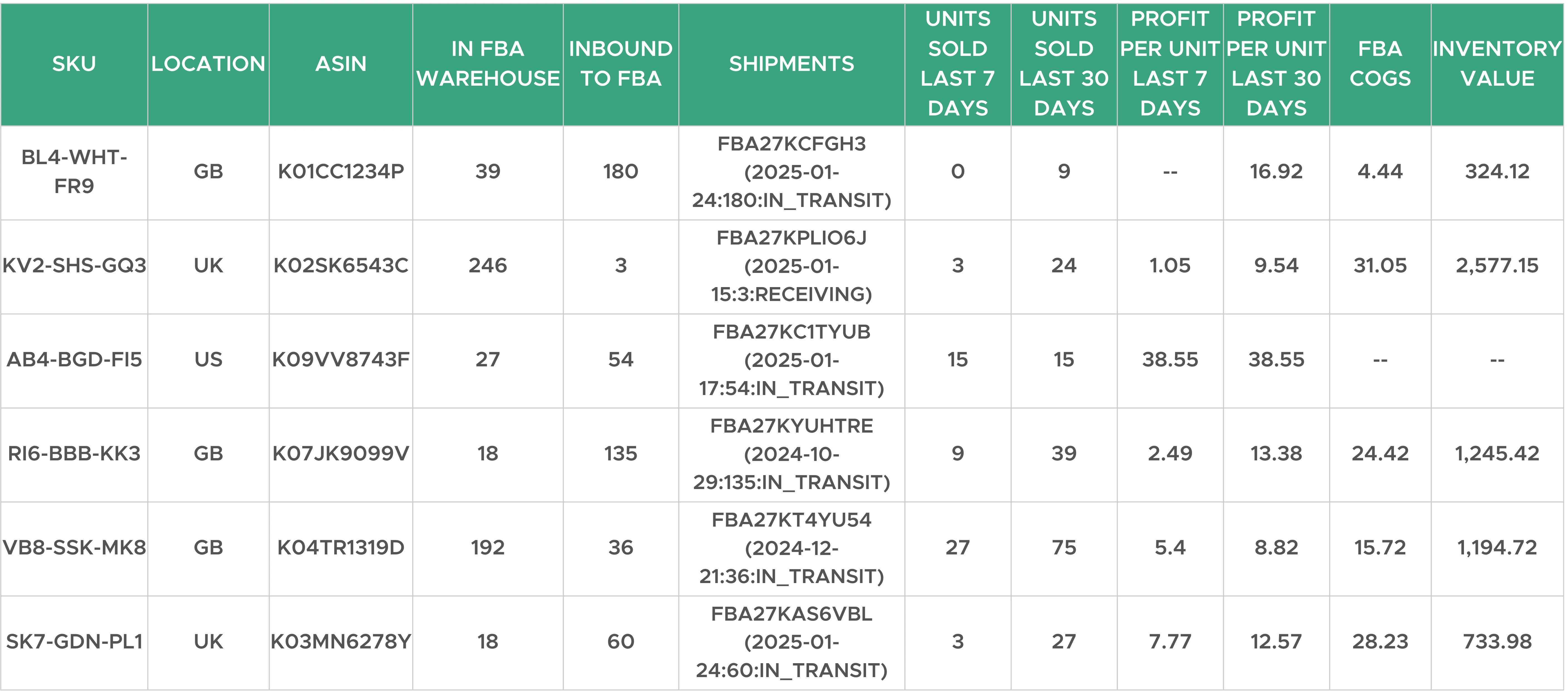The width and height of the screenshot is (1568, 691).
Task: Select shipment FBA27KAS6VBL cell
Action: click(x=791, y=642)
